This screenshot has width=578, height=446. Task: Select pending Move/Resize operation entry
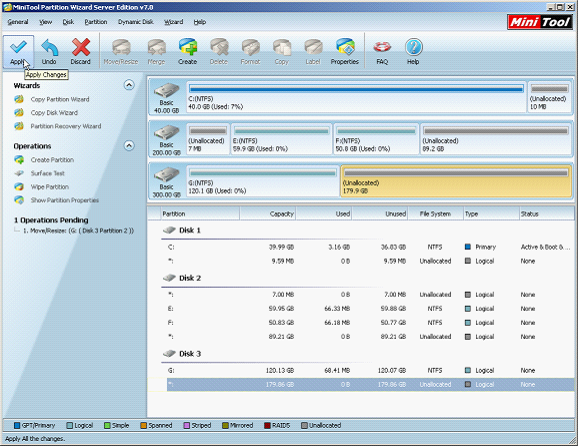tap(79, 231)
